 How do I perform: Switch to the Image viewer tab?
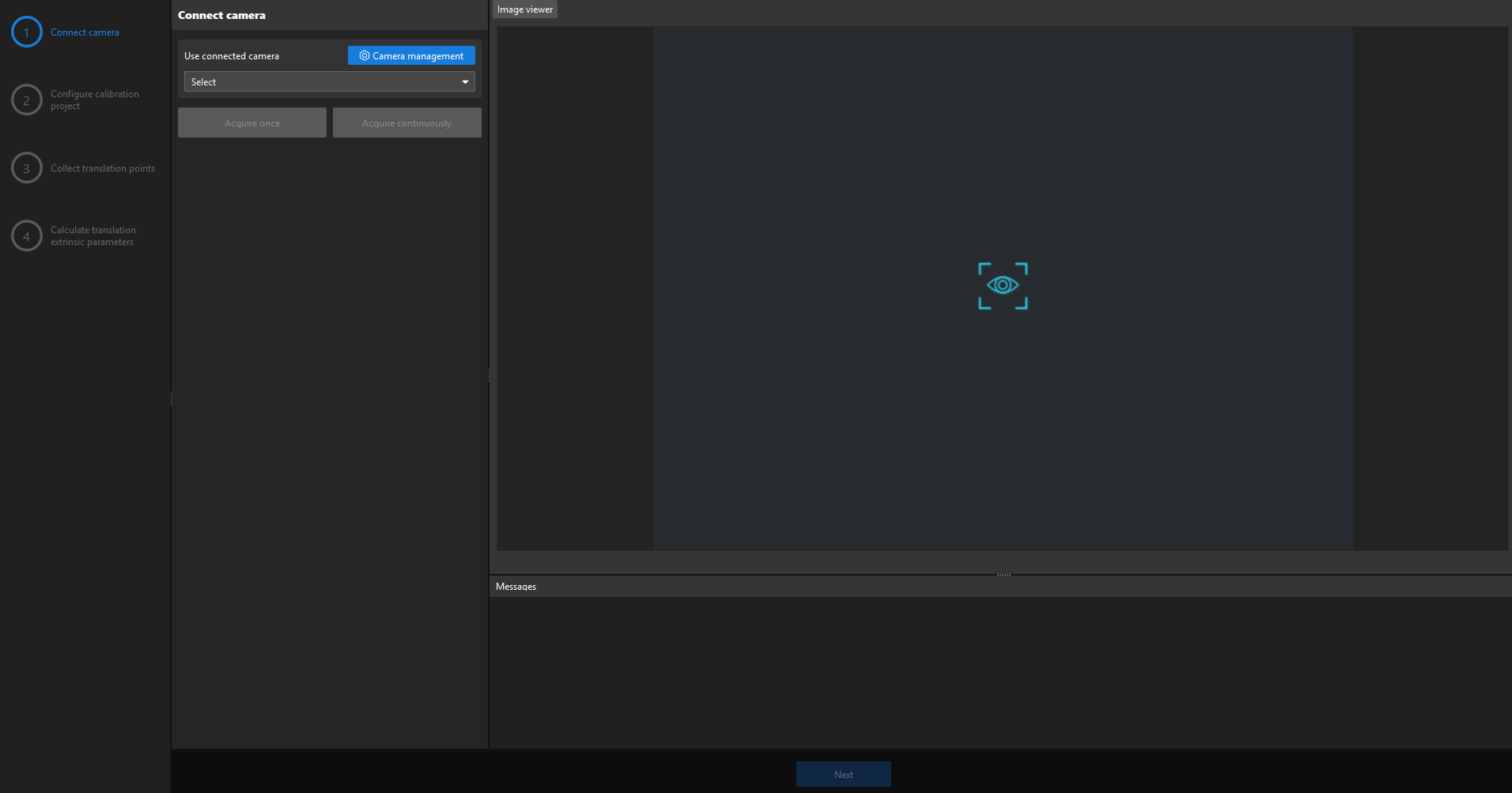525,9
